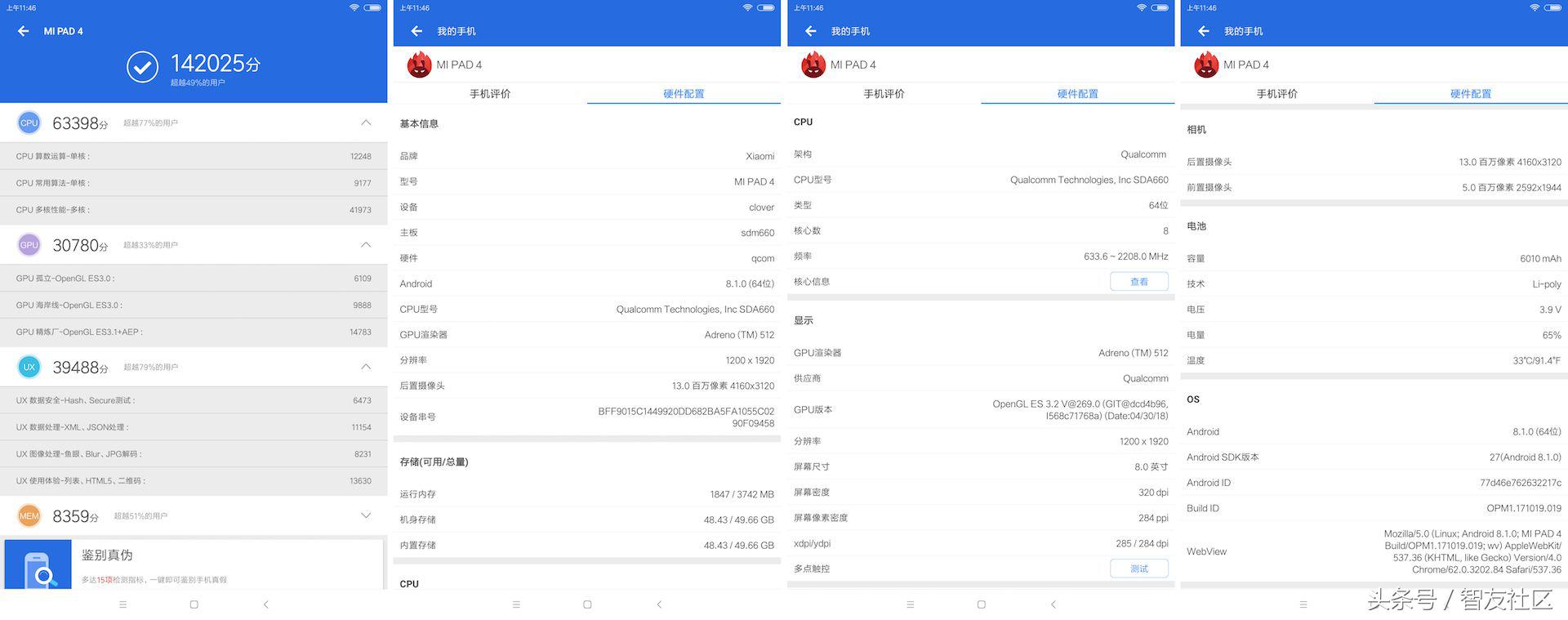This screenshot has width=1568, height=620.
Task: Tap the 142025分 total score
Action: coord(215,63)
